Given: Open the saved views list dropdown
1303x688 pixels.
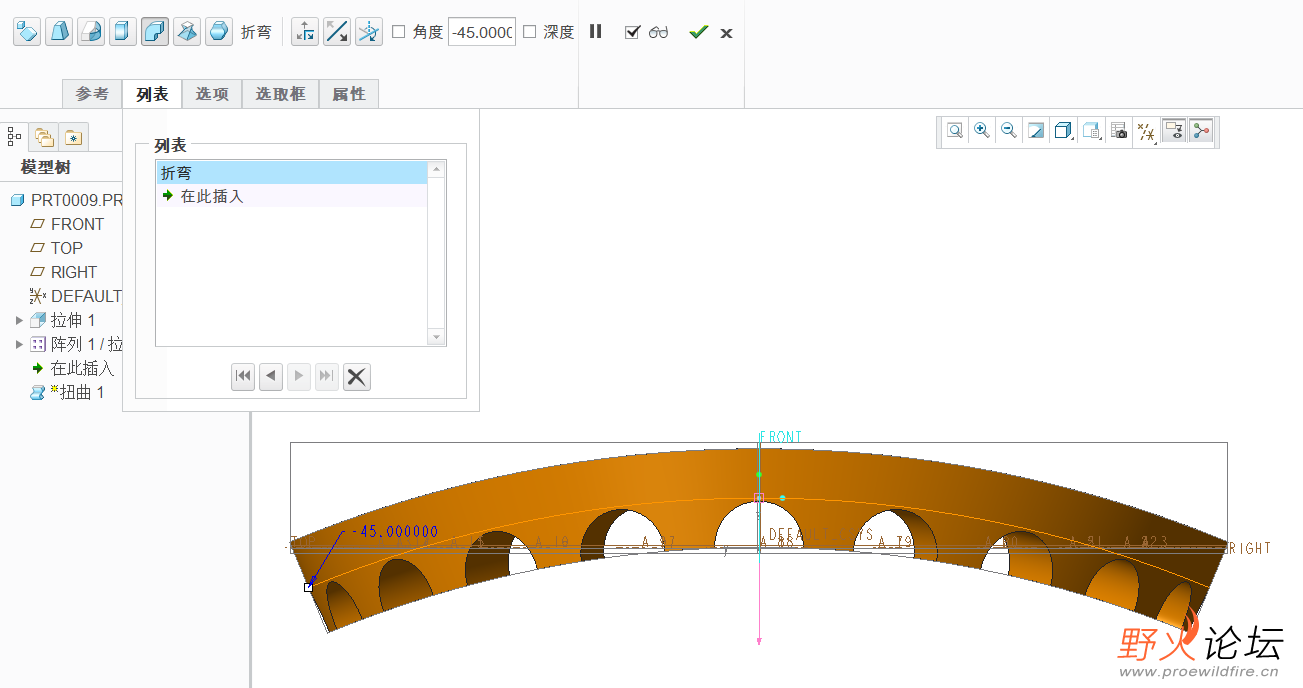Looking at the screenshot, I should pyautogui.click(x=1092, y=130).
